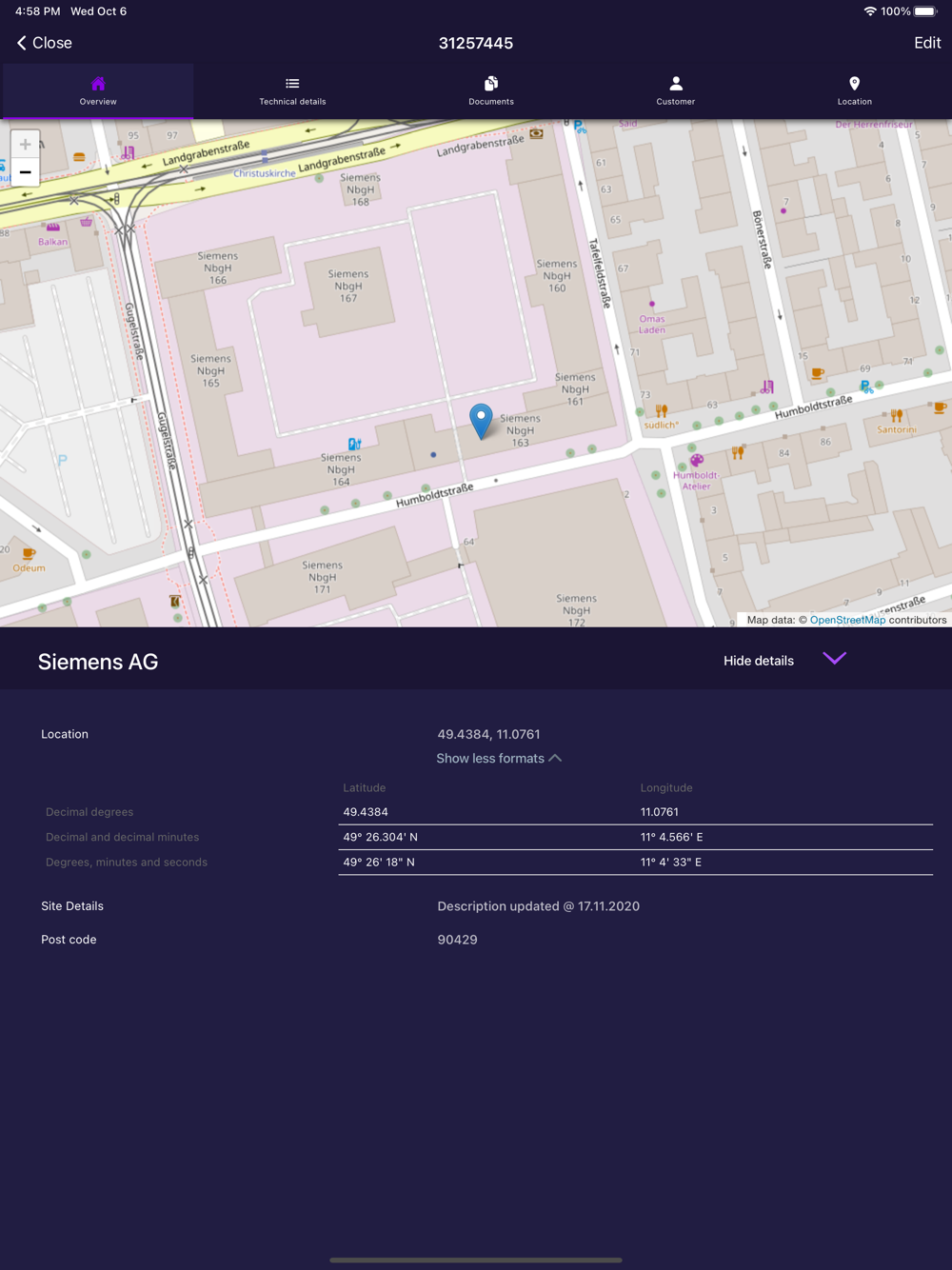
Task: Click the Hide details label
Action: point(759,661)
